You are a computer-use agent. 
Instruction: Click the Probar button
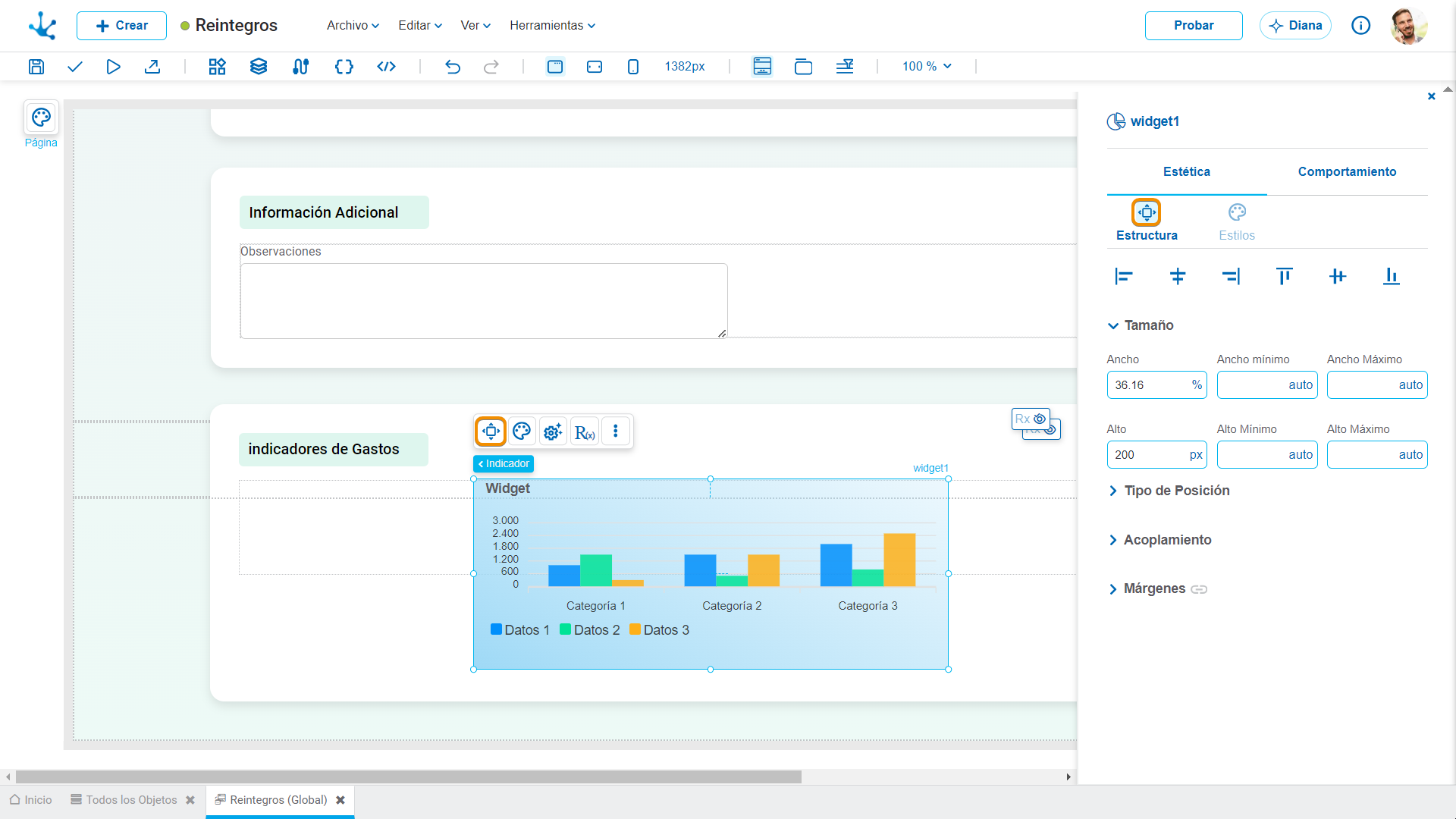tap(1194, 26)
